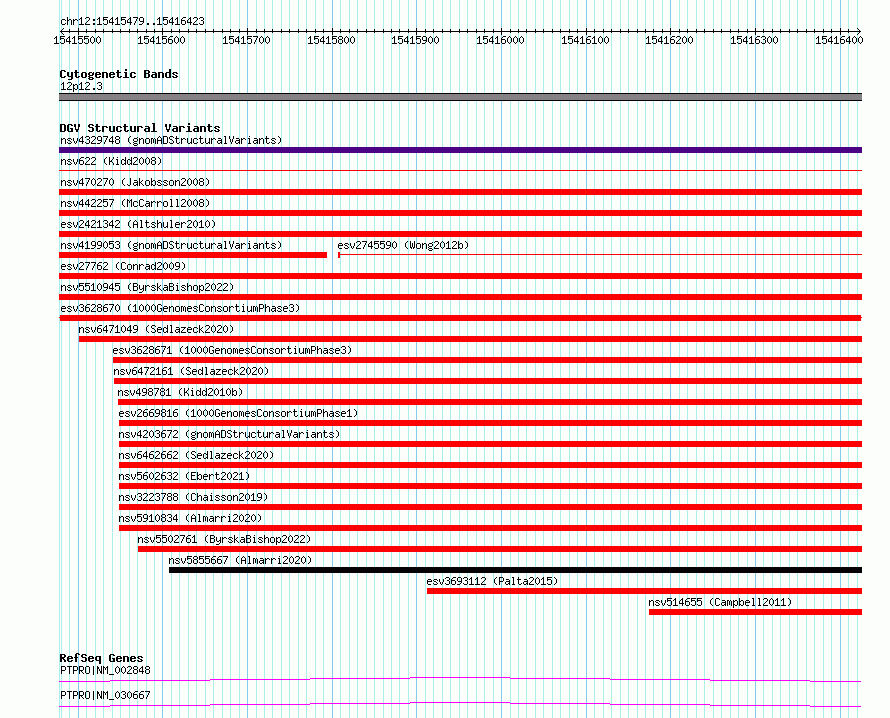The image size is (890, 718).
Task: Click the chr12:15415479..15416423 region label
Action: point(132,22)
